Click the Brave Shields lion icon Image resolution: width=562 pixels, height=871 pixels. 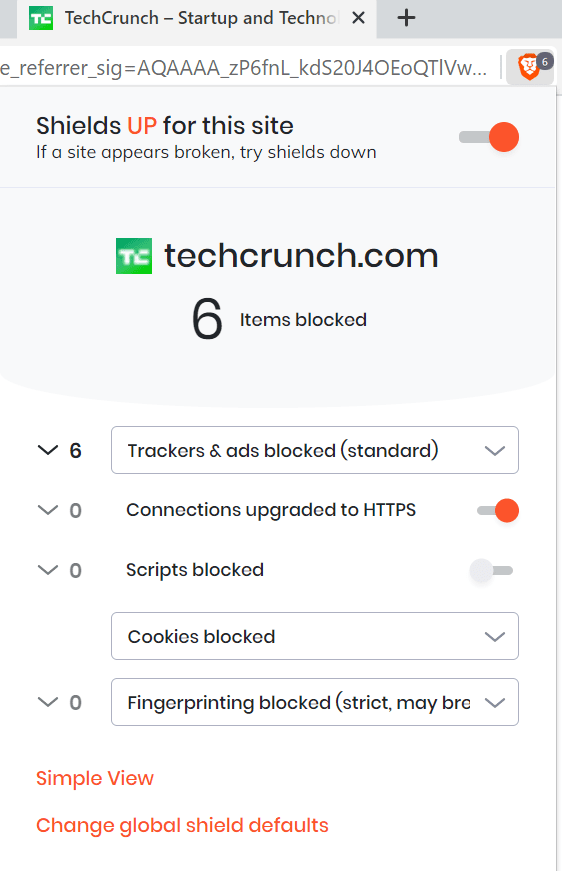tap(530, 67)
